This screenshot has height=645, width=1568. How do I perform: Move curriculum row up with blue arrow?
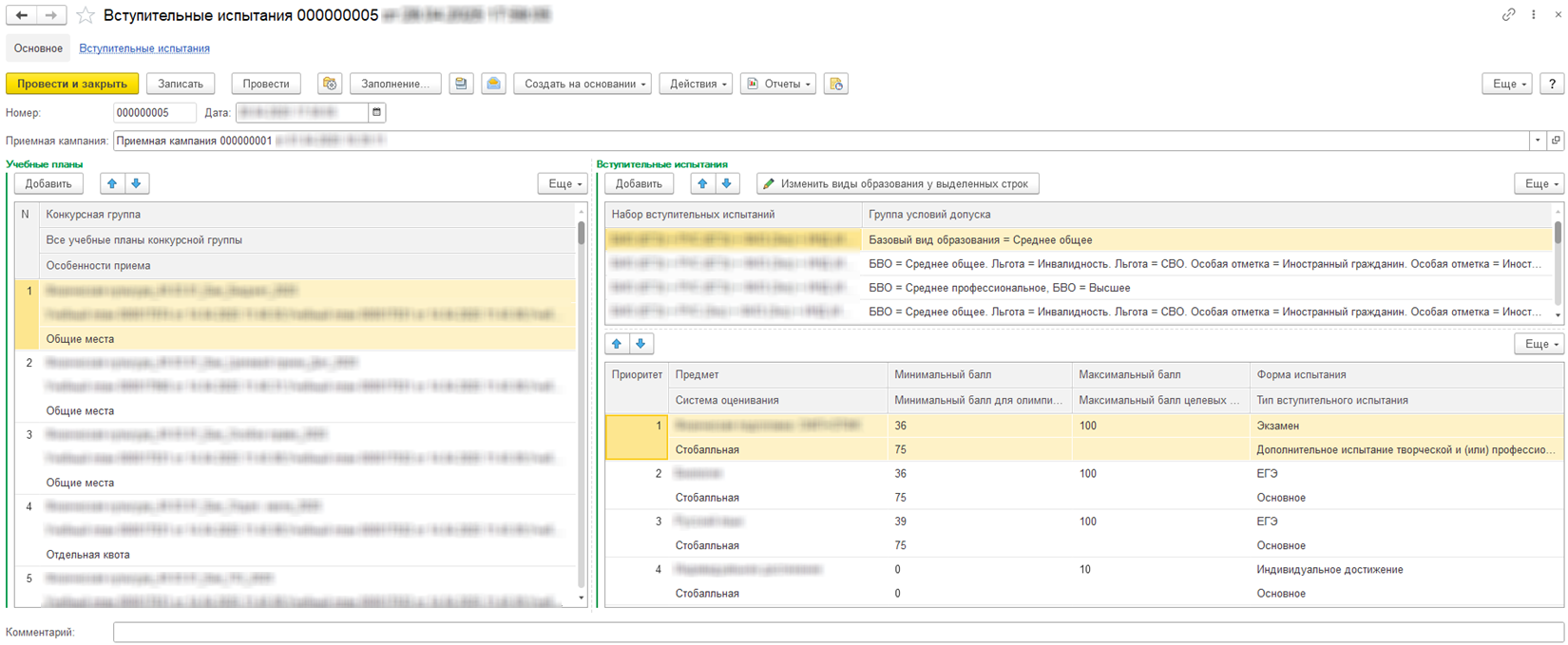pyautogui.click(x=112, y=183)
